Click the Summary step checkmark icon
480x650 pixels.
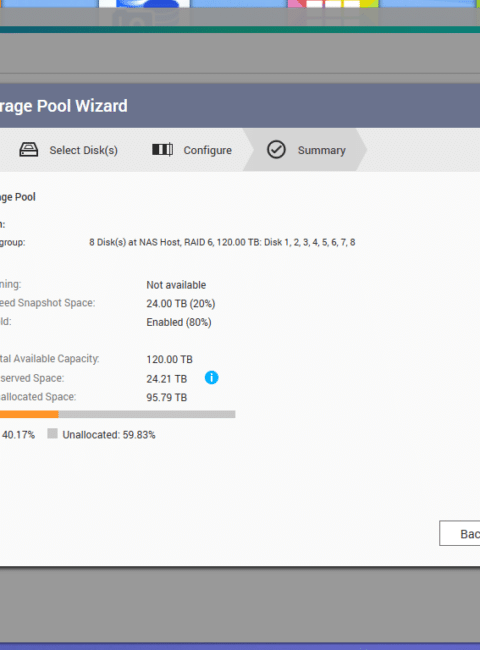pyautogui.click(x=276, y=150)
